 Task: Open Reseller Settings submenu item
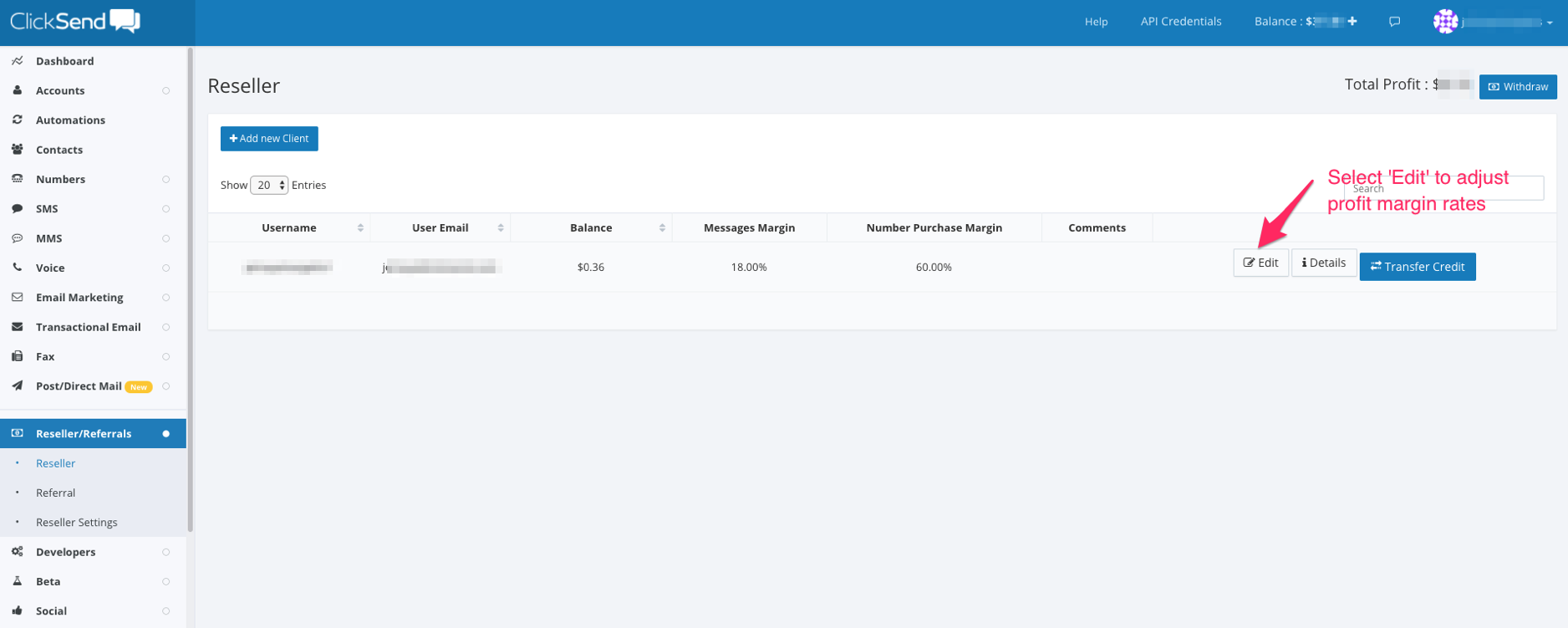point(77,523)
